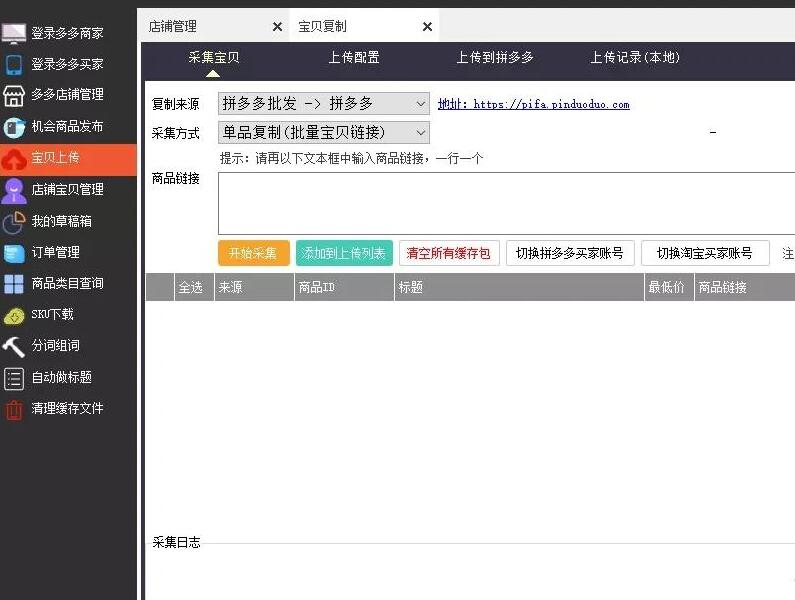Open 店铺宝贝管理 in the sidebar
The width and height of the screenshot is (795, 600).
67,190
